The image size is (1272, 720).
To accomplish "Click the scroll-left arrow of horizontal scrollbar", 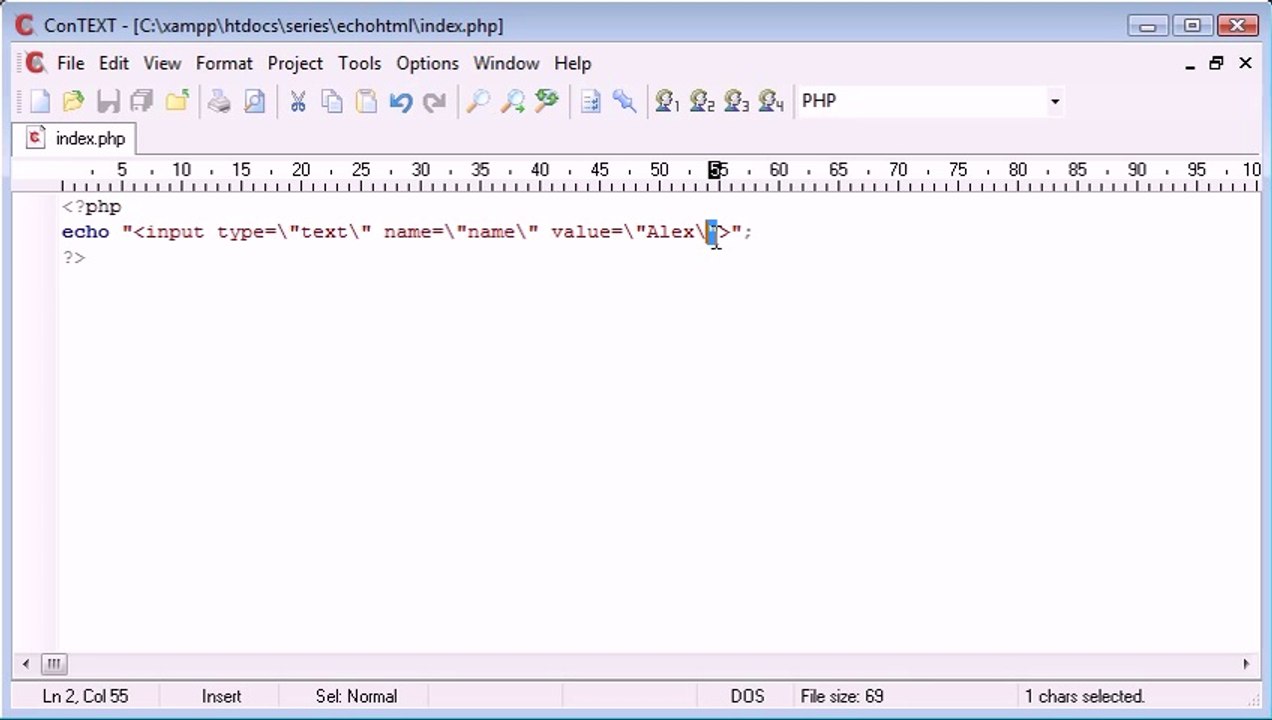I will click(26, 663).
